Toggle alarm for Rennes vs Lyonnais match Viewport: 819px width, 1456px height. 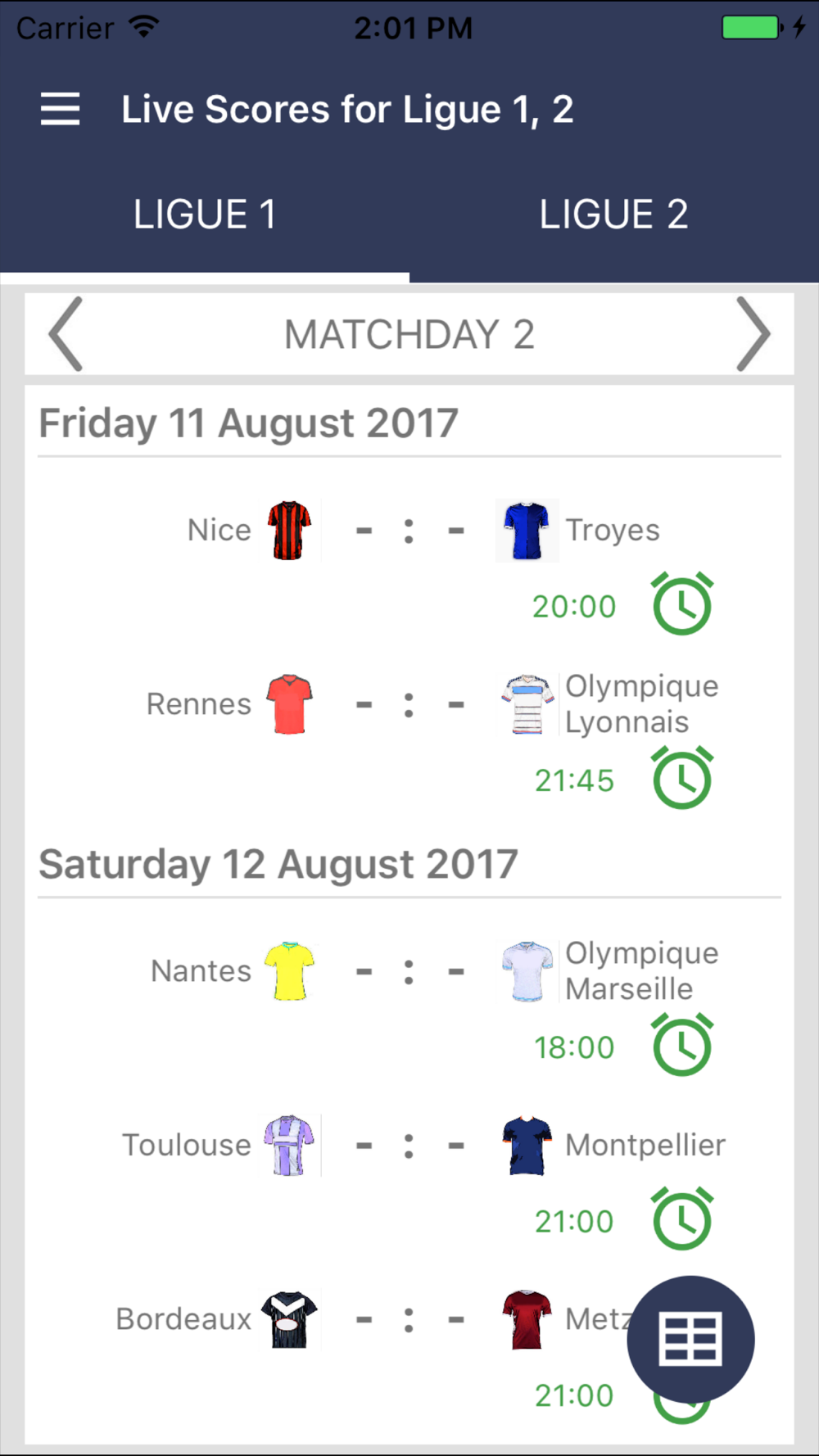click(682, 779)
